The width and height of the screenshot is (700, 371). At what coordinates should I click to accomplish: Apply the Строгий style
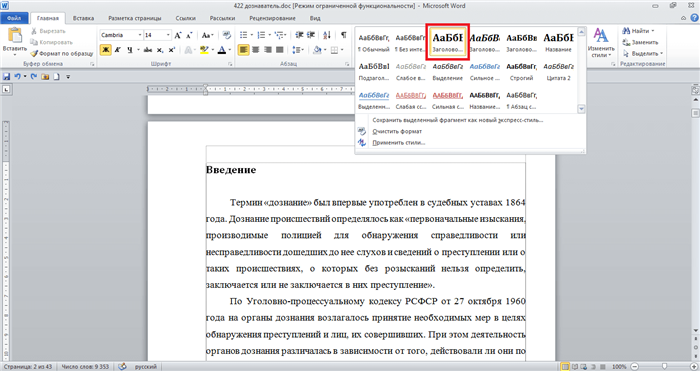521,71
